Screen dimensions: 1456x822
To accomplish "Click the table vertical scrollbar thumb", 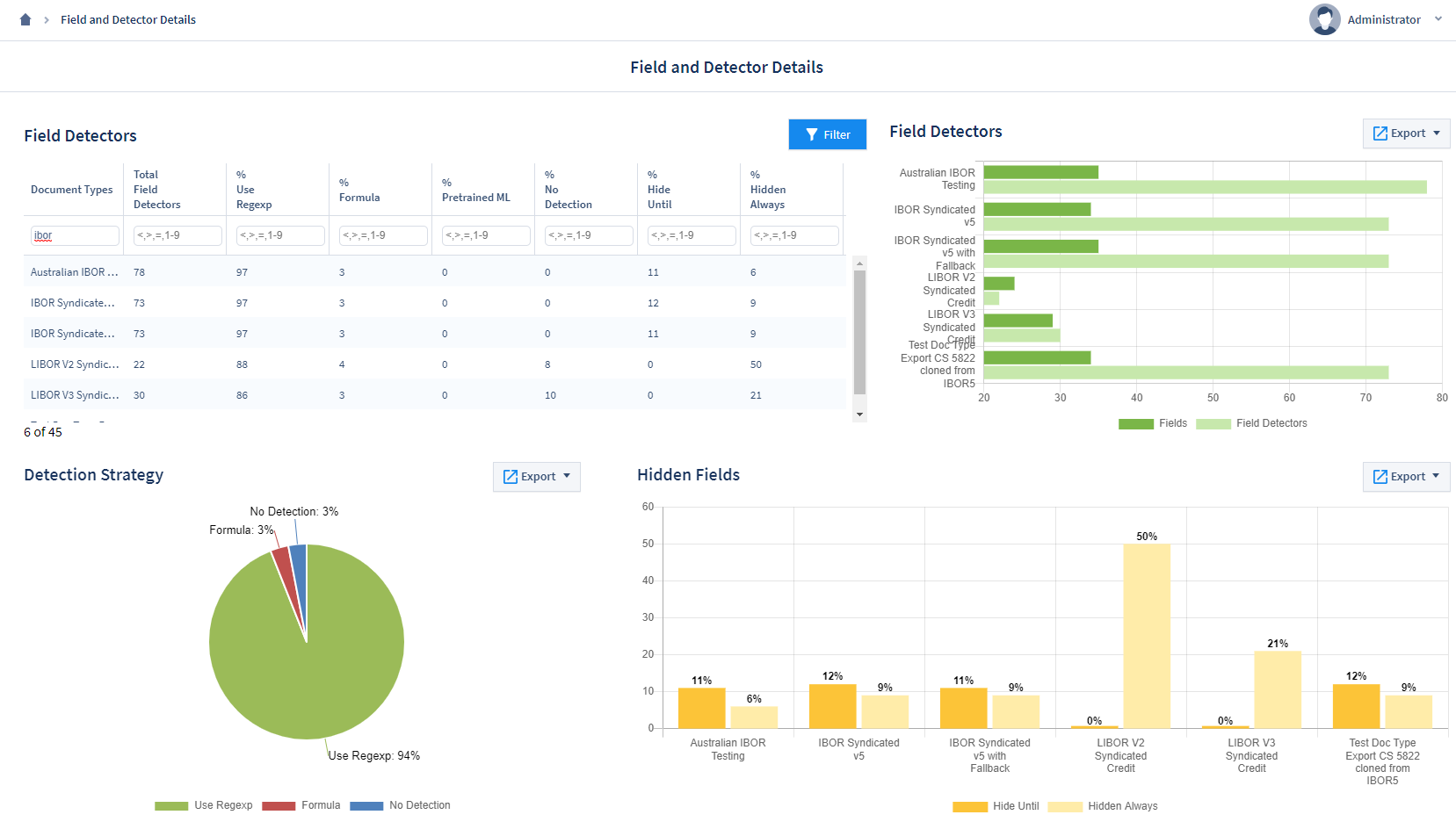I will (x=859, y=332).
